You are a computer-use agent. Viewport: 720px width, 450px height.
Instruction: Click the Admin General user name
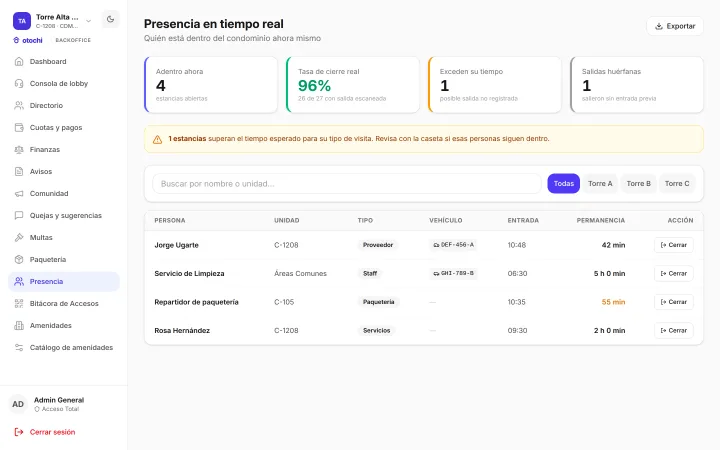[59, 400]
